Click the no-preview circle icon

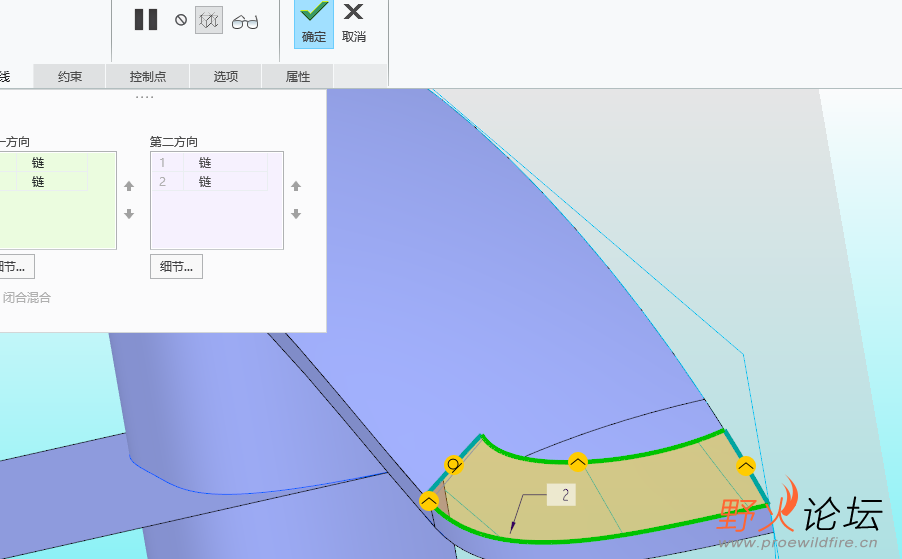[x=181, y=20]
